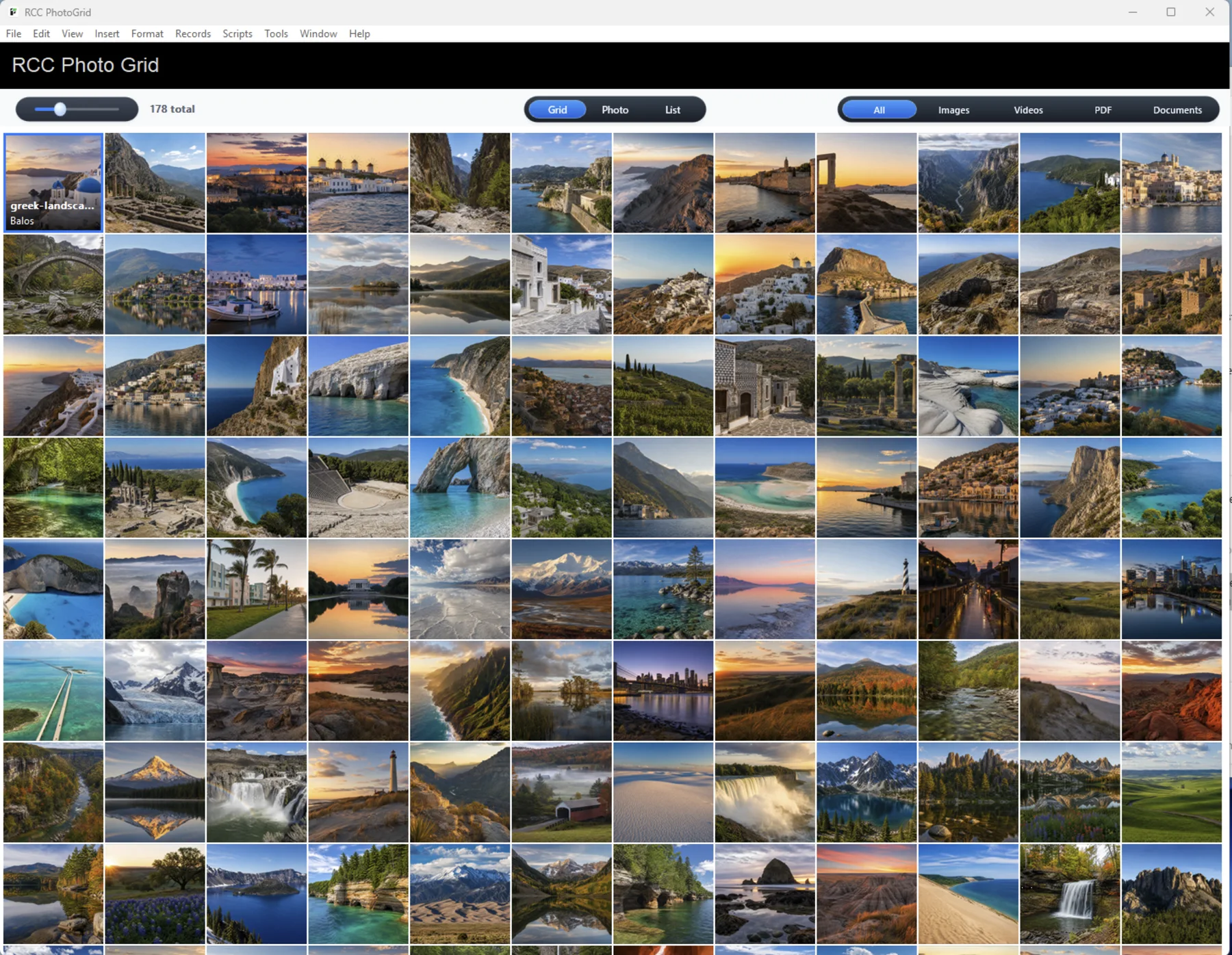Screen dimensions: 1232x955
Task: Open the haystack rock beach photo
Action: (765, 894)
